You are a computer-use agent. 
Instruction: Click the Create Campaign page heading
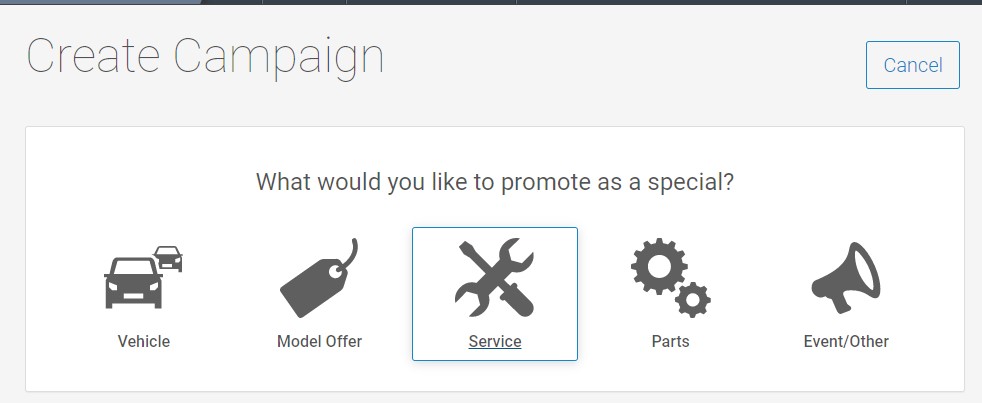click(205, 58)
